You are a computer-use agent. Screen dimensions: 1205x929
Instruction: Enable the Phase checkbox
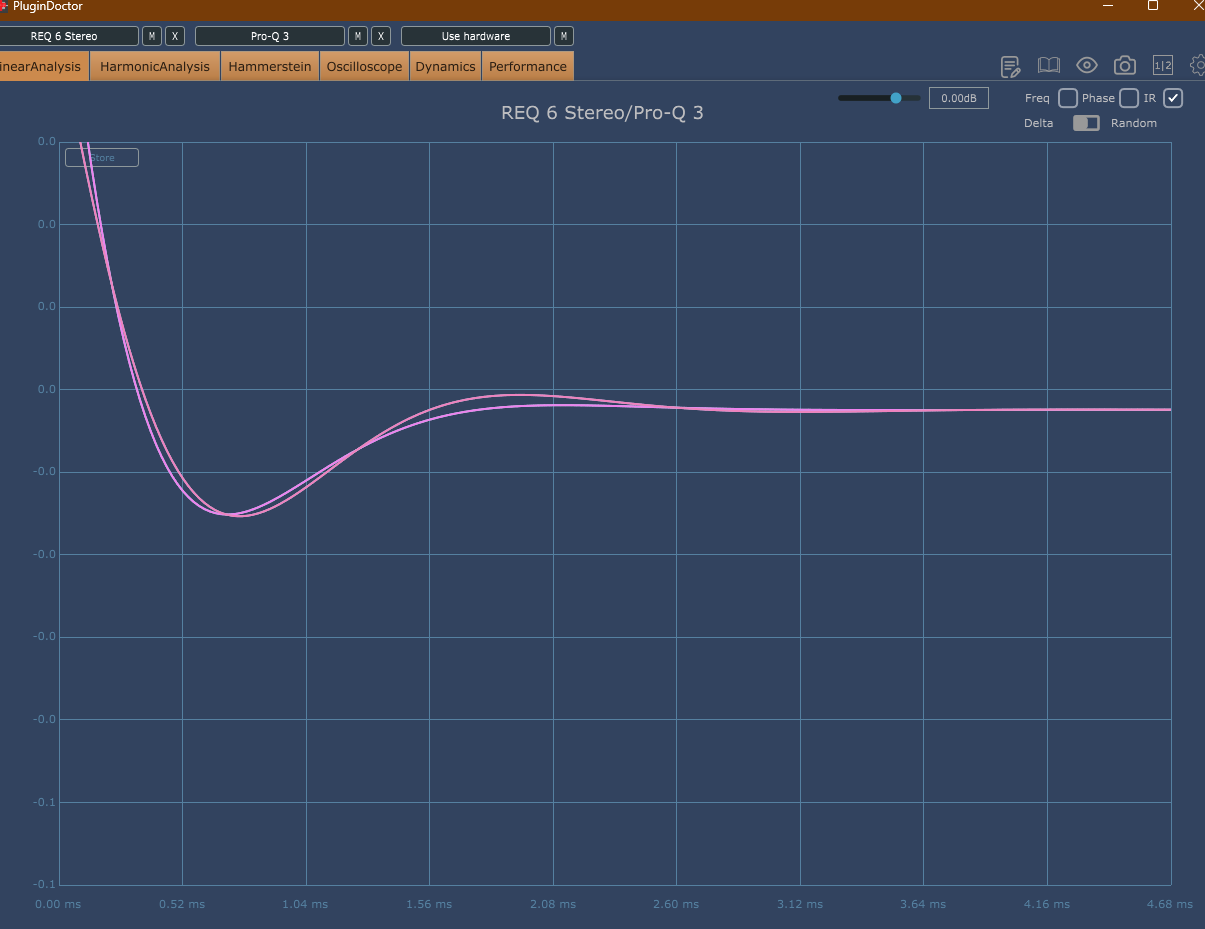coord(1129,98)
